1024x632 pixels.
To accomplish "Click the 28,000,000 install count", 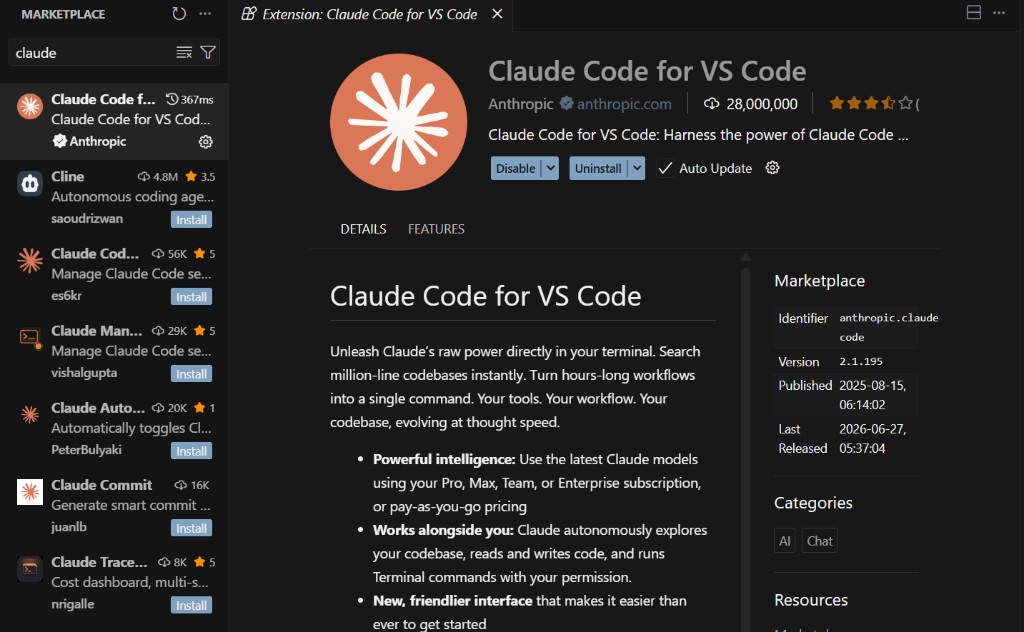I will pyautogui.click(x=761, y=104).
